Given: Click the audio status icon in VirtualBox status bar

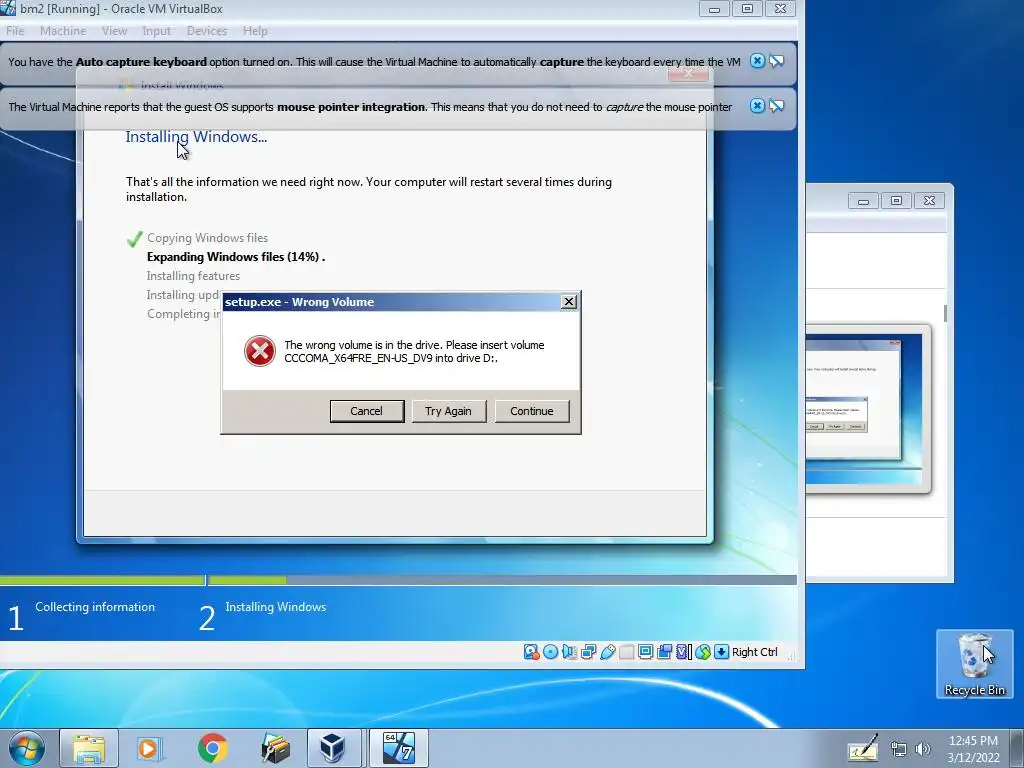Looking at the screenshot, I should click(x=569, y=652).
